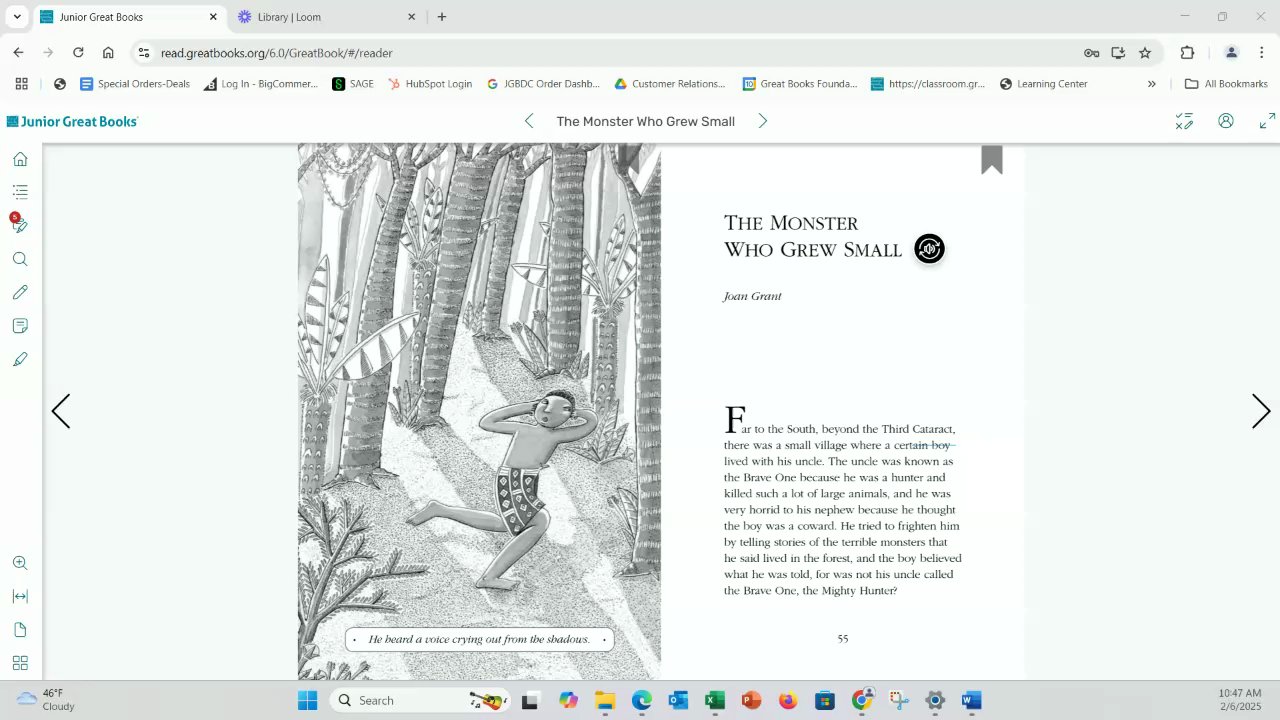Open the table of contents list icon
1280x720 pixels.
point(20,192)
